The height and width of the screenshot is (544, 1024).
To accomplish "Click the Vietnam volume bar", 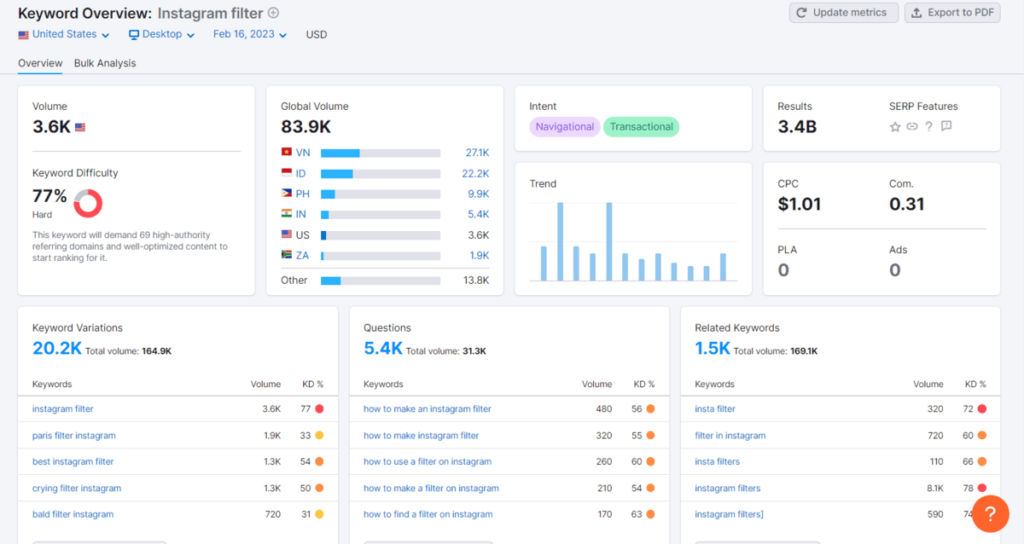I will coord(380,153).
